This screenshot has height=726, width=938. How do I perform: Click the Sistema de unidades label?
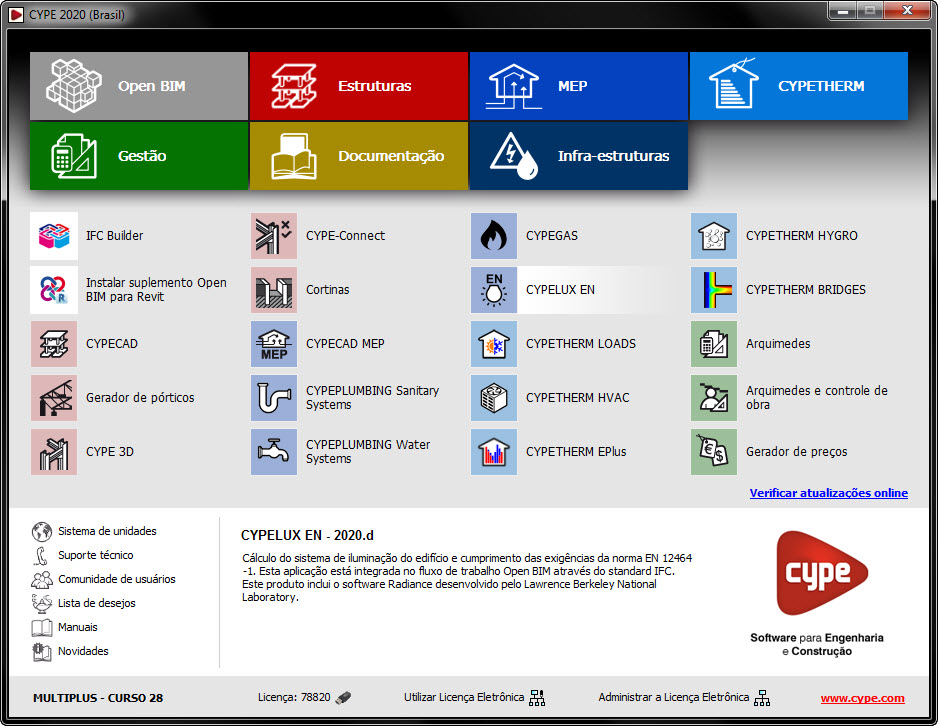click(107, 531)
